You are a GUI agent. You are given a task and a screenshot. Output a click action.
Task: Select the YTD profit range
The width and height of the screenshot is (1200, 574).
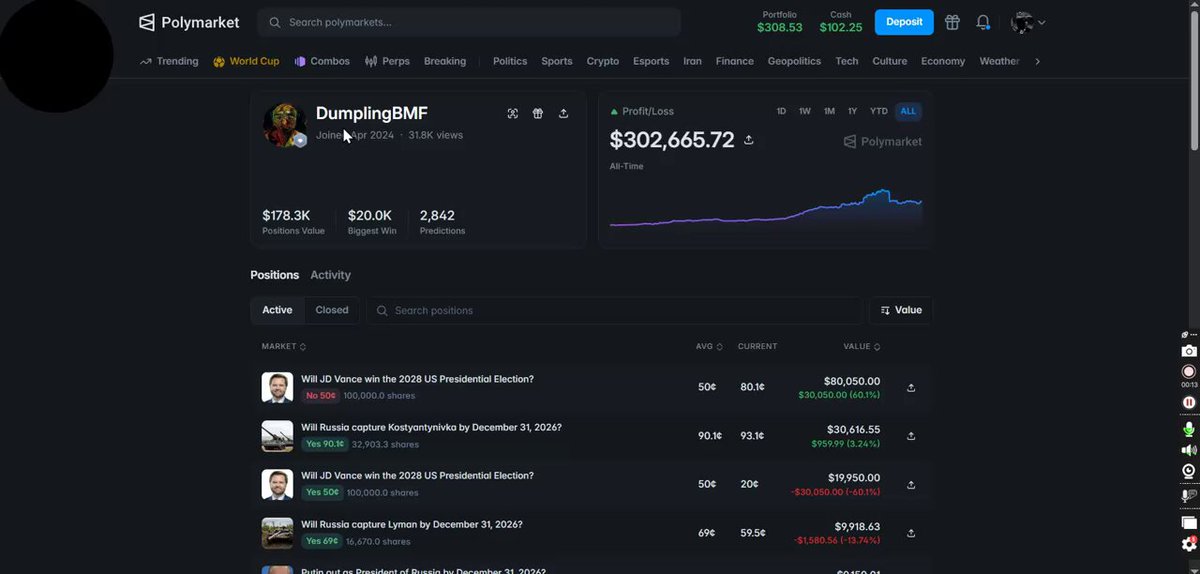879,111
